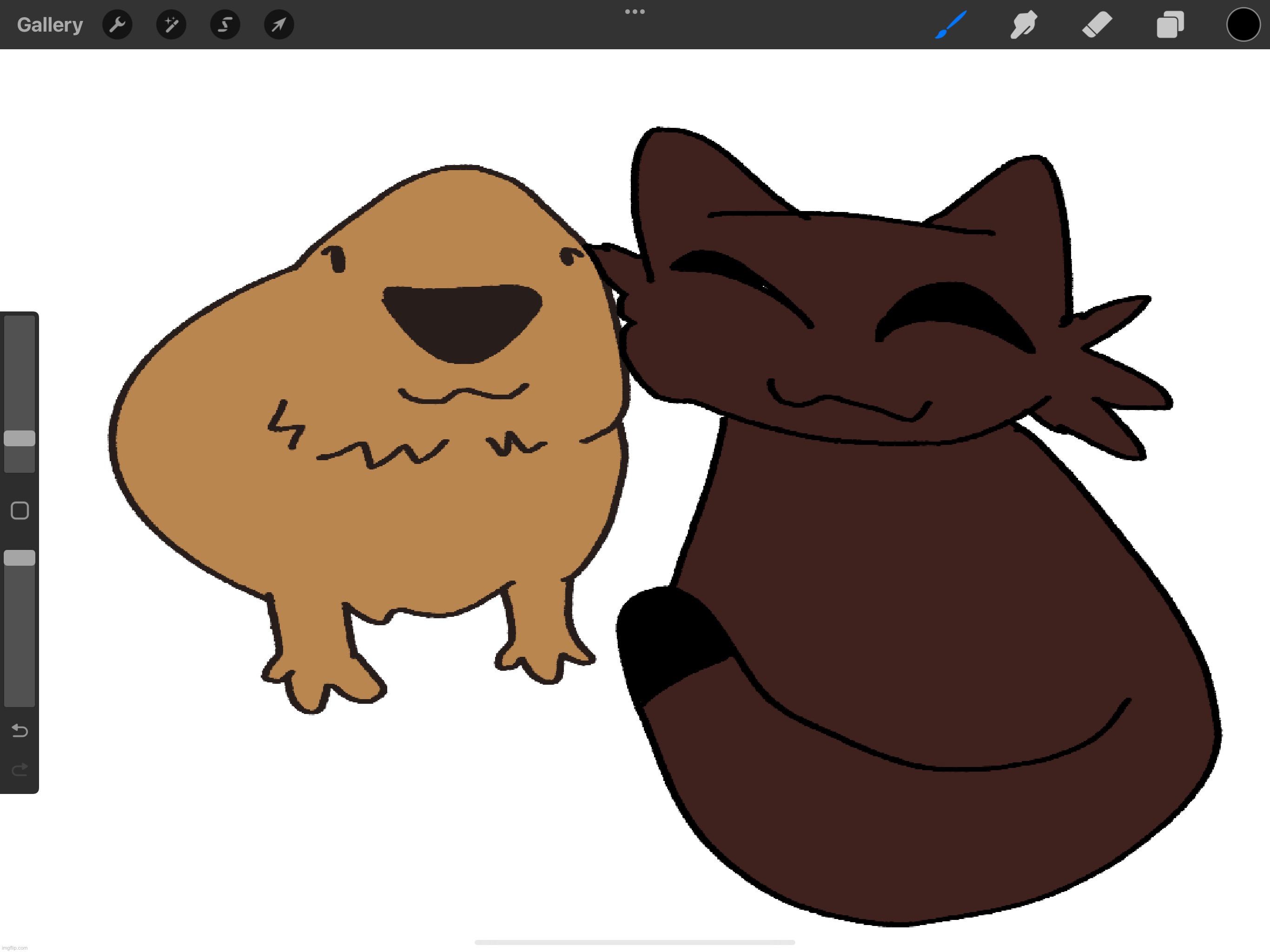Activate the Transform arrow tool

(279, 25)
